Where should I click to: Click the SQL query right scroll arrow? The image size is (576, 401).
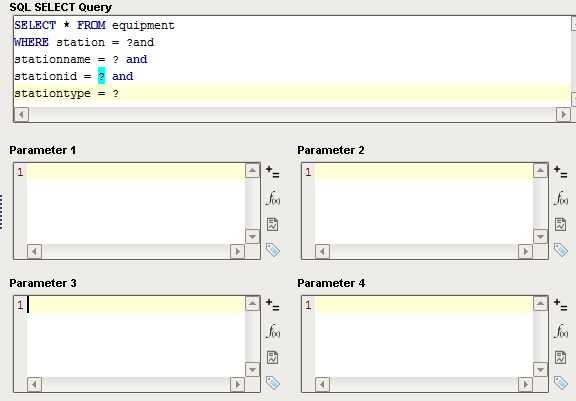pyautogui.click(x=563, y=115)
